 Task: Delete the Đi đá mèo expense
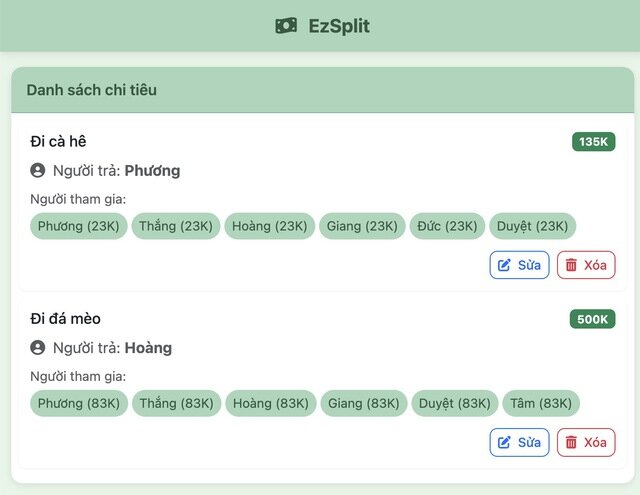[585, 442]
